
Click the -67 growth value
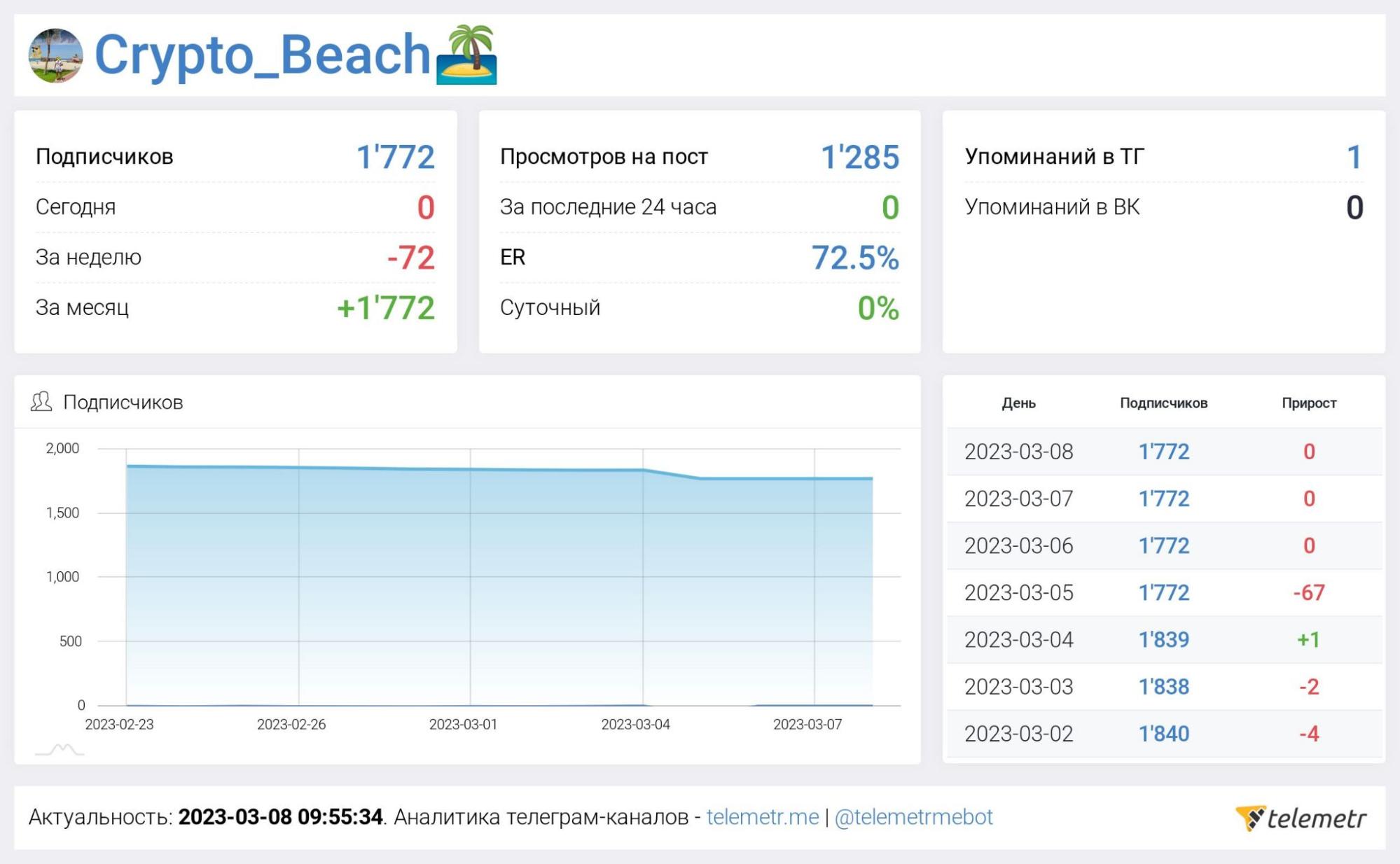[1309, 592]
